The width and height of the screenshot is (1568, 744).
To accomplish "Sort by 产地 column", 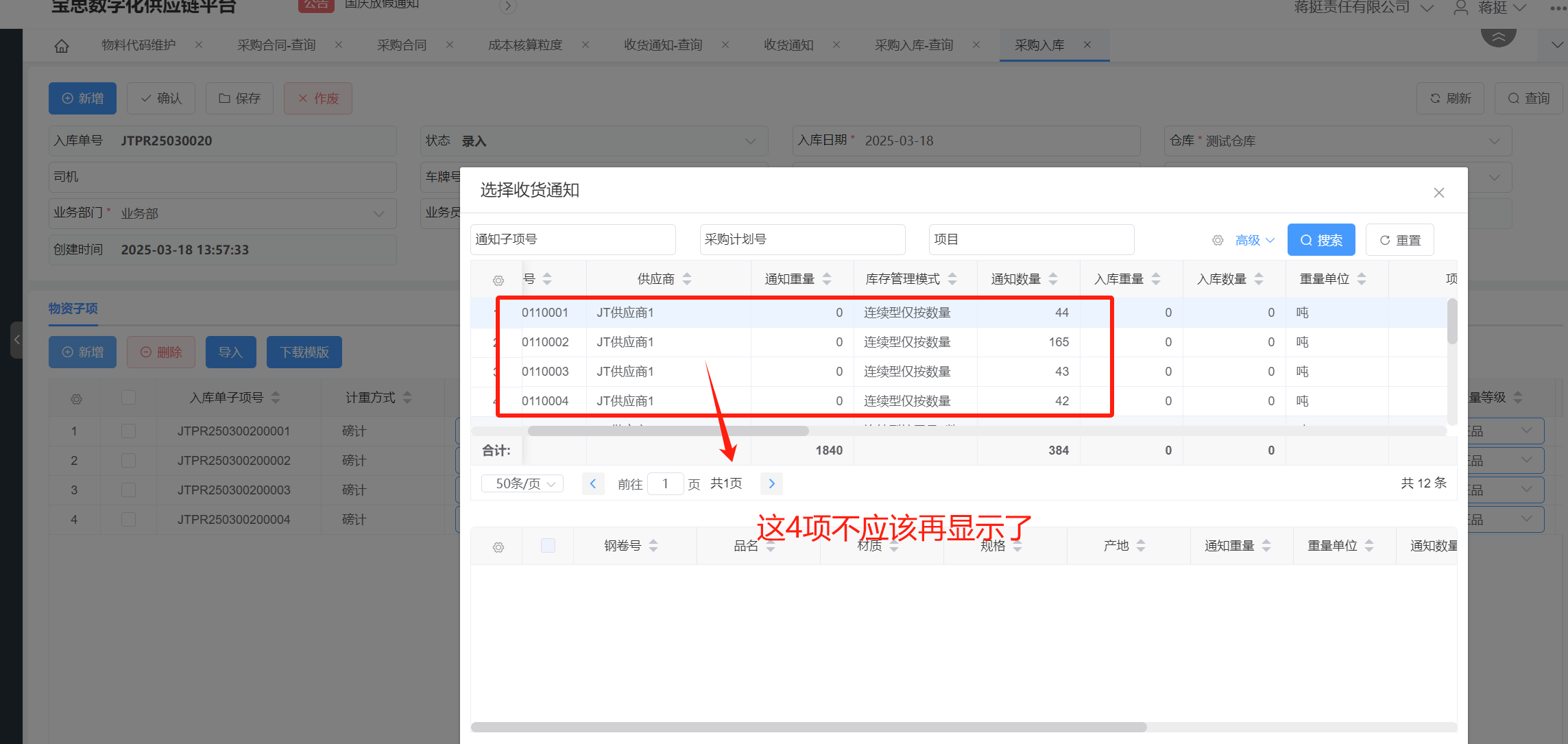I will tap(1141, 546).
